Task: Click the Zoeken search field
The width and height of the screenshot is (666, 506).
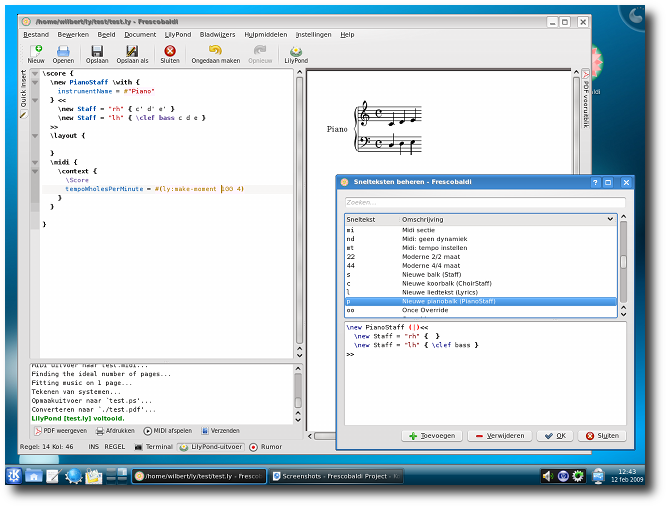Action: [485, 202]
